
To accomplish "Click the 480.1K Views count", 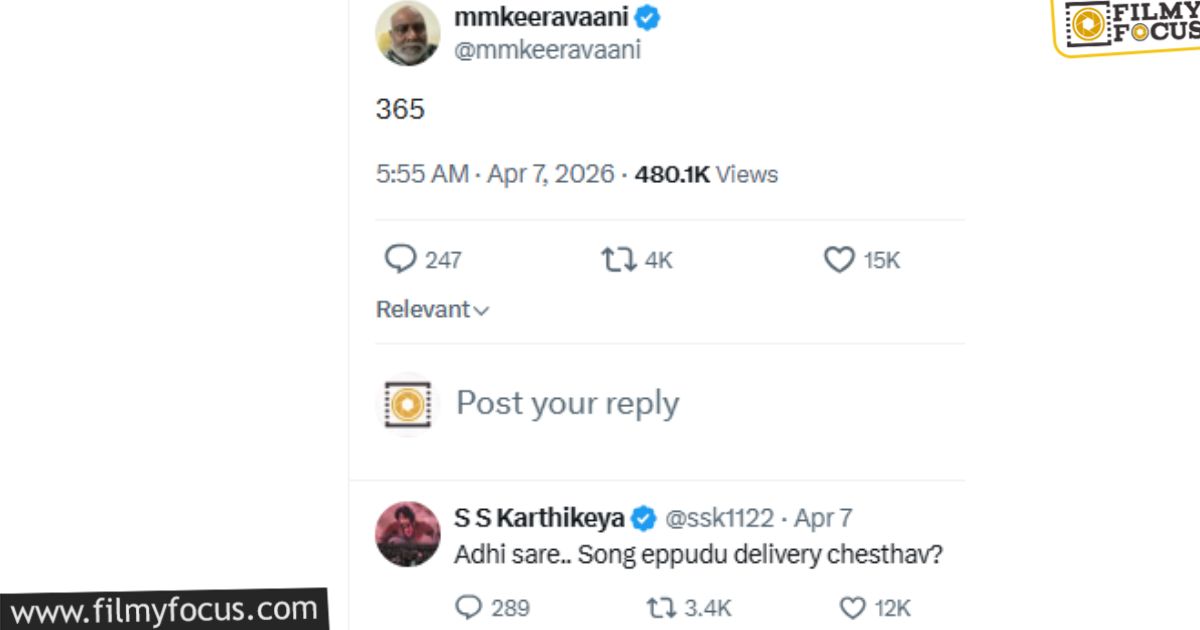I will click(706, 174).
